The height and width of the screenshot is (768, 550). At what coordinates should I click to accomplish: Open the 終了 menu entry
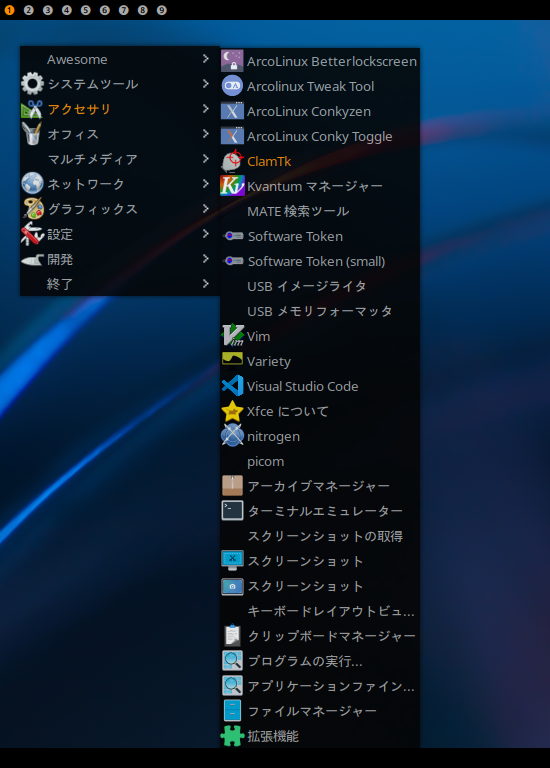tap(120, 284)
